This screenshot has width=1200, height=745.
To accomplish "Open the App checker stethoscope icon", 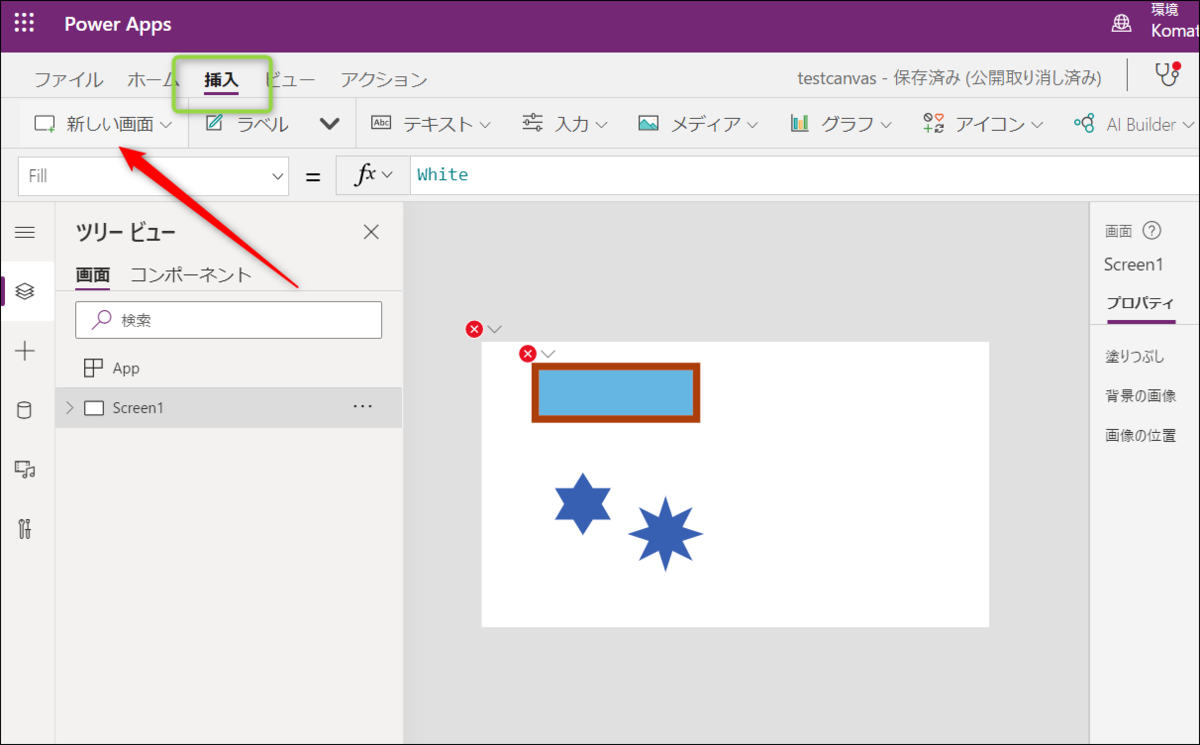I will (1167, 75).
